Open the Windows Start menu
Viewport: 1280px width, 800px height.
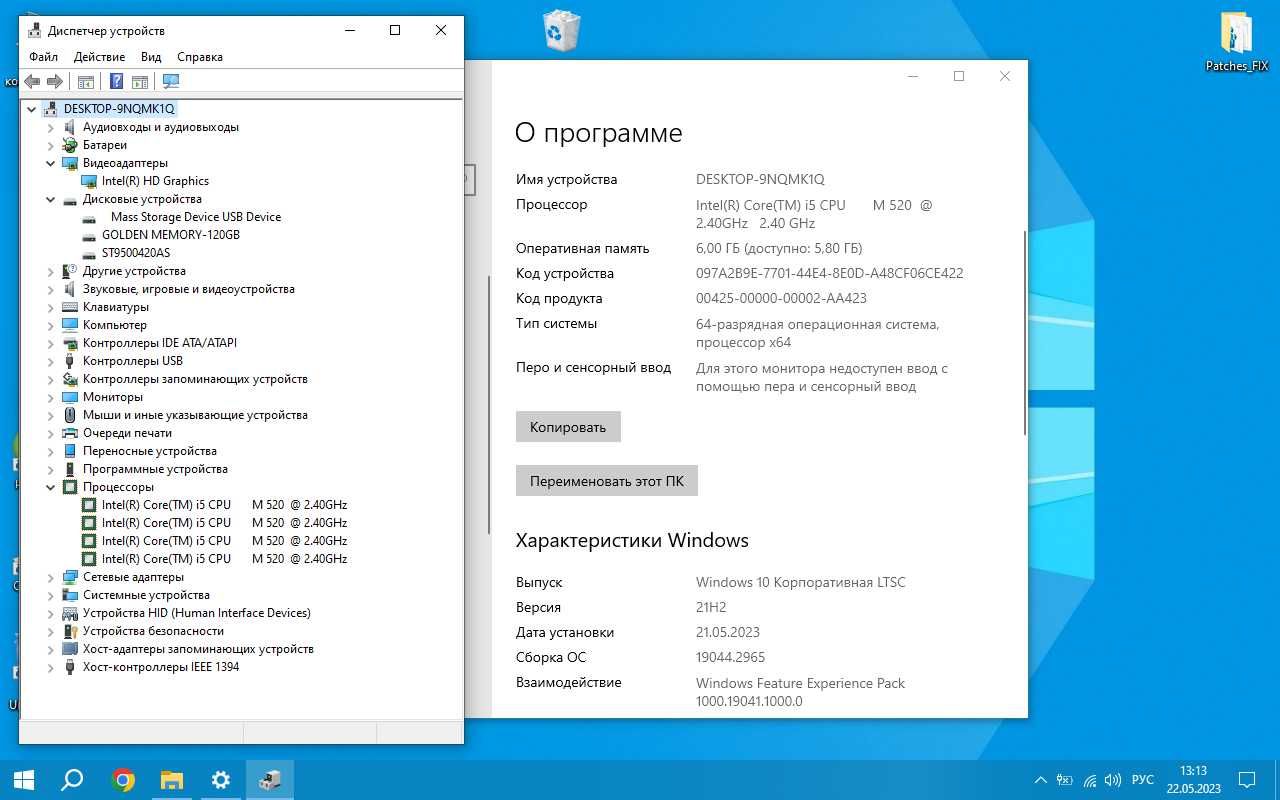pyautogui.click(x=23, y=780)
